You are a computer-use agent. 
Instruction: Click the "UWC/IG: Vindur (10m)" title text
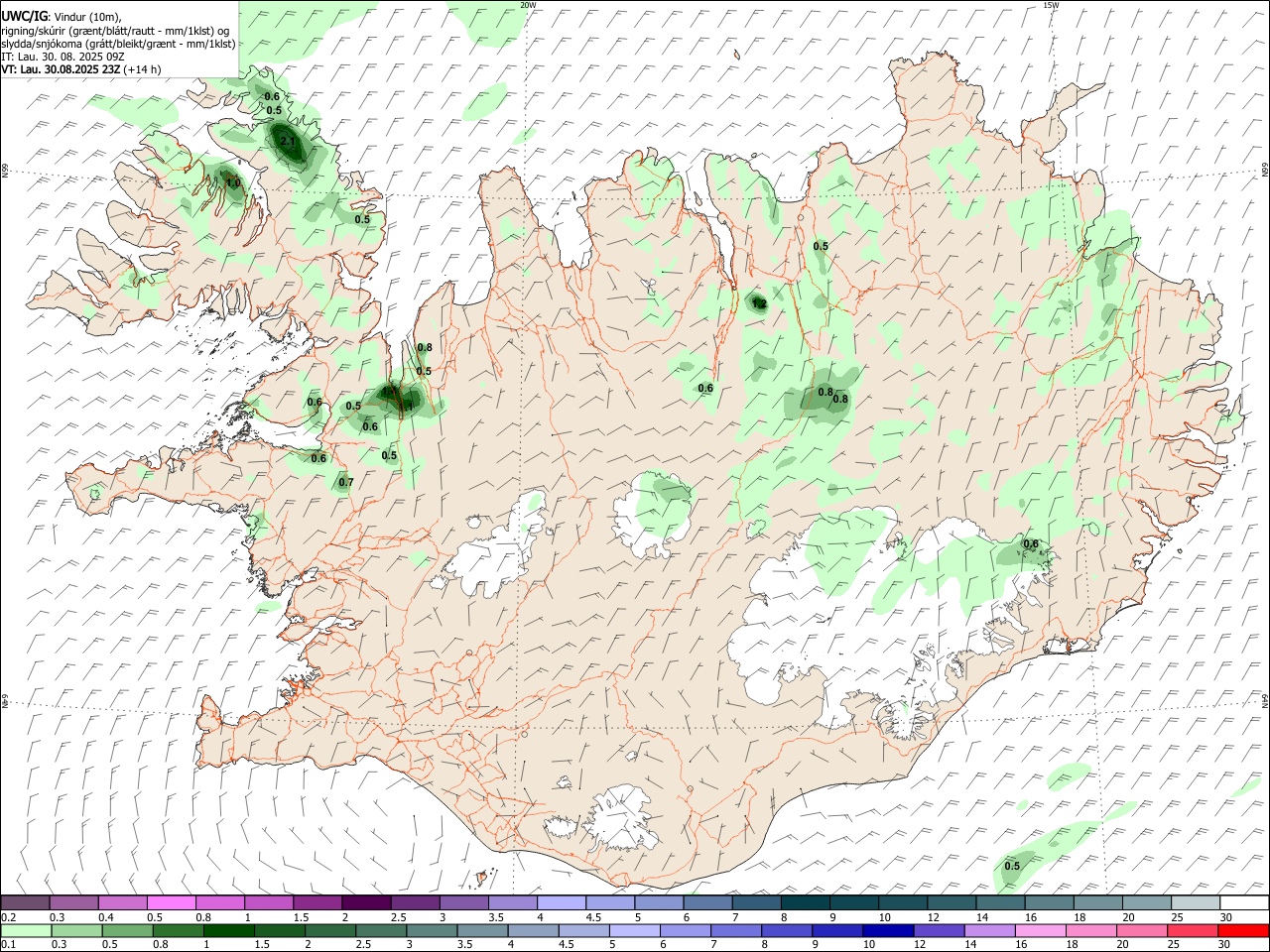click(x=60, y=16)
